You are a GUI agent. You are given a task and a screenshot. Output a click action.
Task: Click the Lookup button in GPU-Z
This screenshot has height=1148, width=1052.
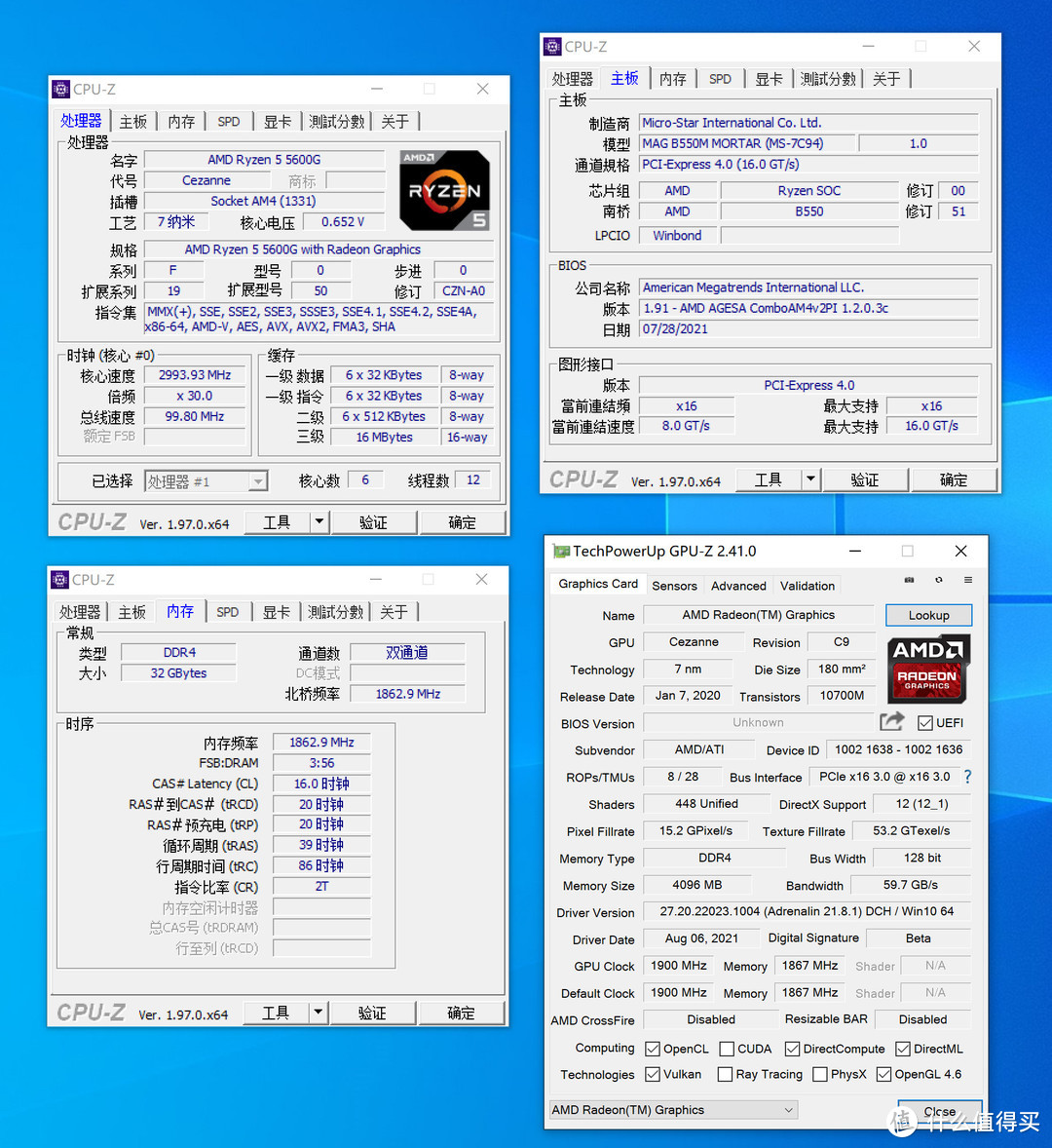(928, 615)
